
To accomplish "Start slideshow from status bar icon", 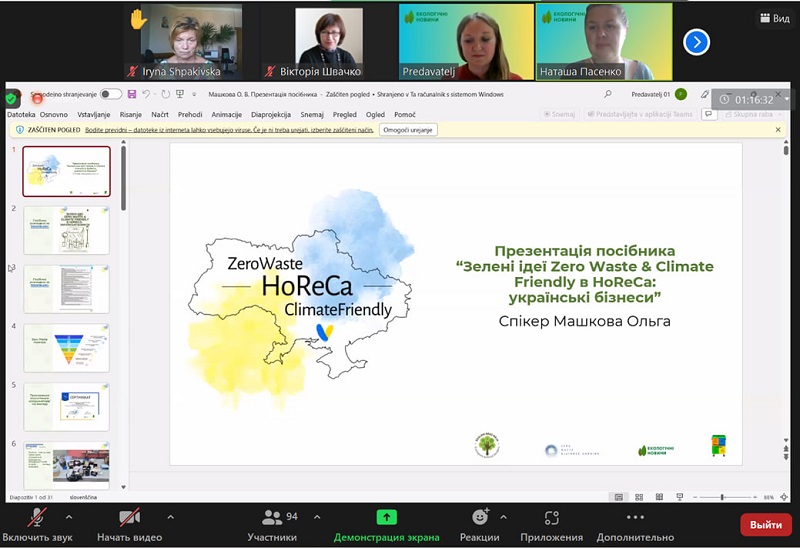I will coord(680,497).
